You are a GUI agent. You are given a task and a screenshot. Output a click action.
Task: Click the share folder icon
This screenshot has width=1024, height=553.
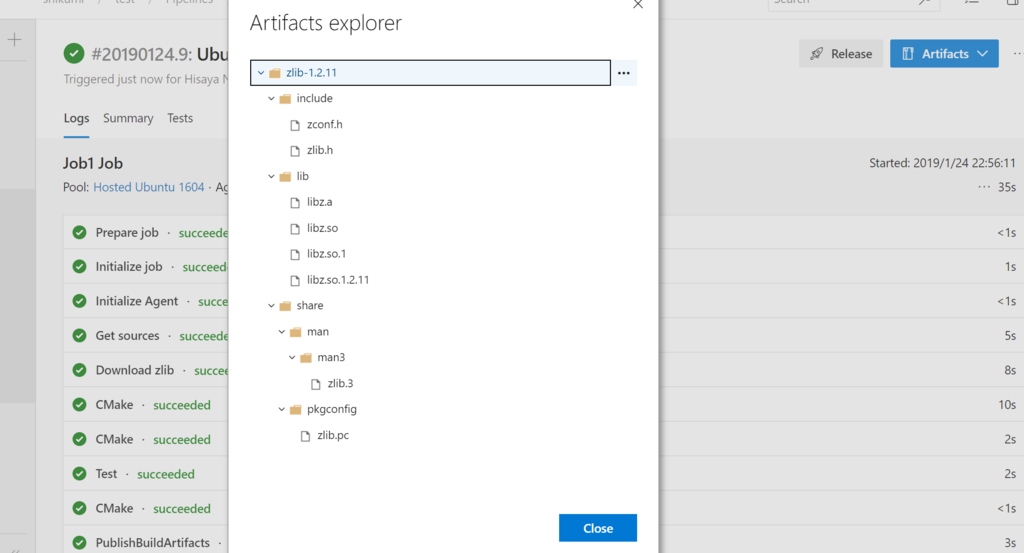pos(285,306)
